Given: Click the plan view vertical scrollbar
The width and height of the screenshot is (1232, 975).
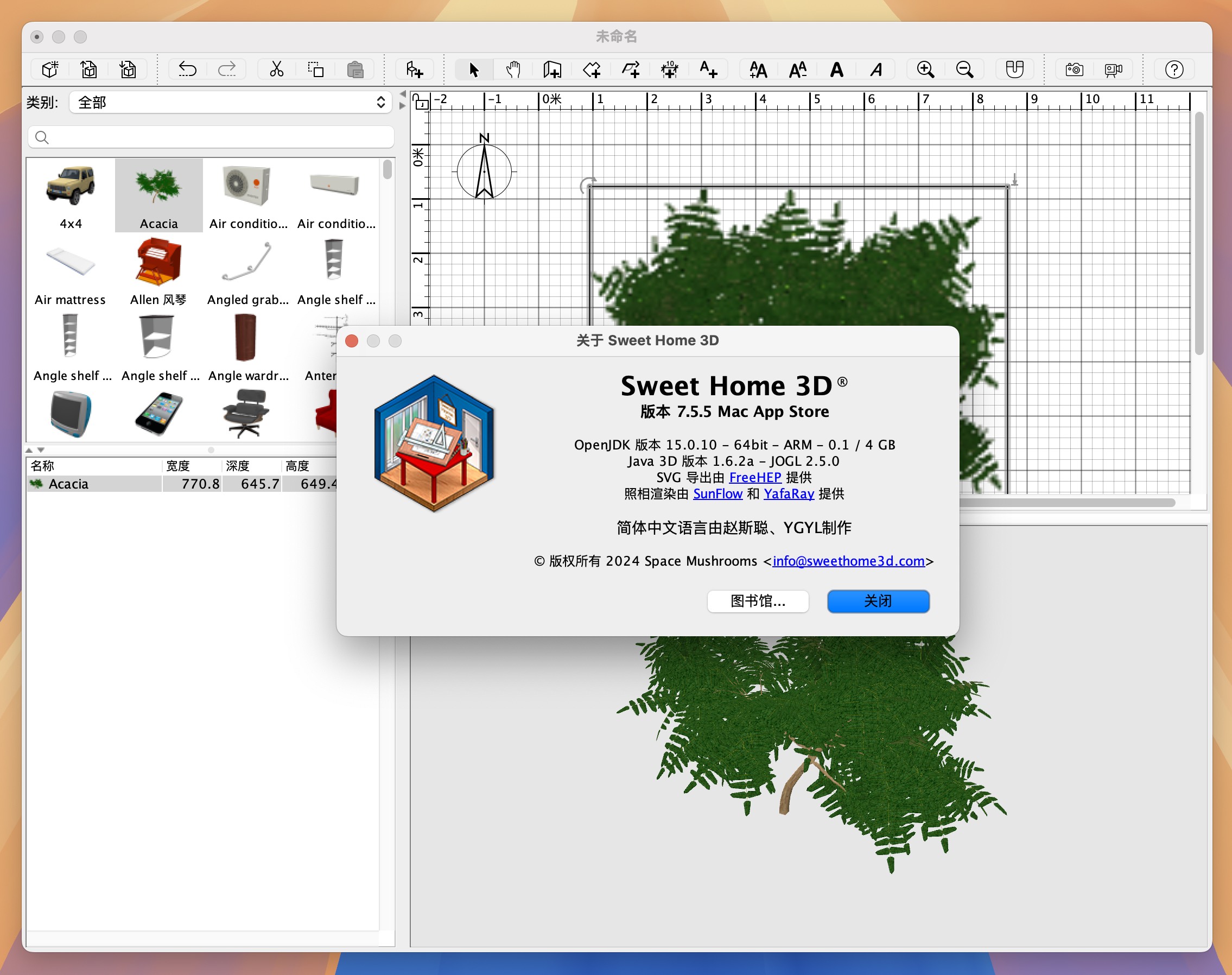Looking at the screenshot, I should click(1199, 233).
